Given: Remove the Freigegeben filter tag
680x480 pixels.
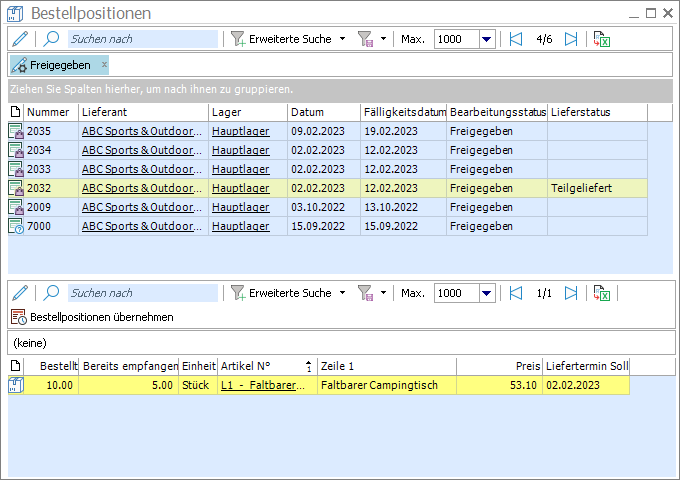Looking at the screenshot, I should click(x=105, y=65).
